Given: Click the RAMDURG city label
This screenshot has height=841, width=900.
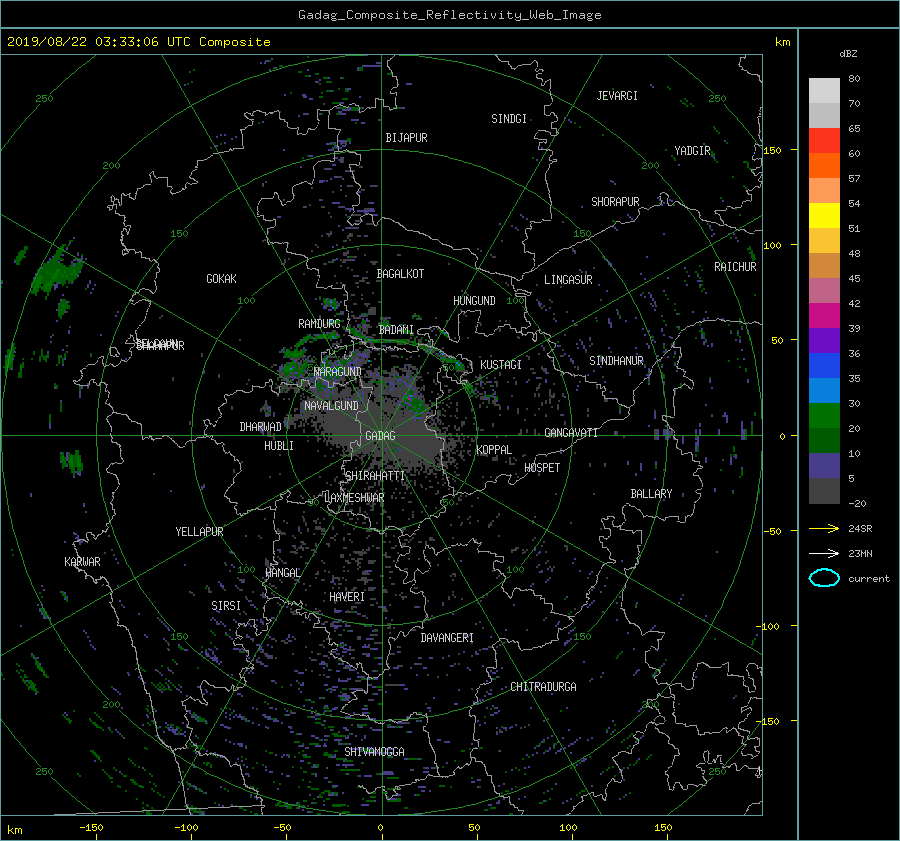Looking at the screenshot, I should [319, 324].
